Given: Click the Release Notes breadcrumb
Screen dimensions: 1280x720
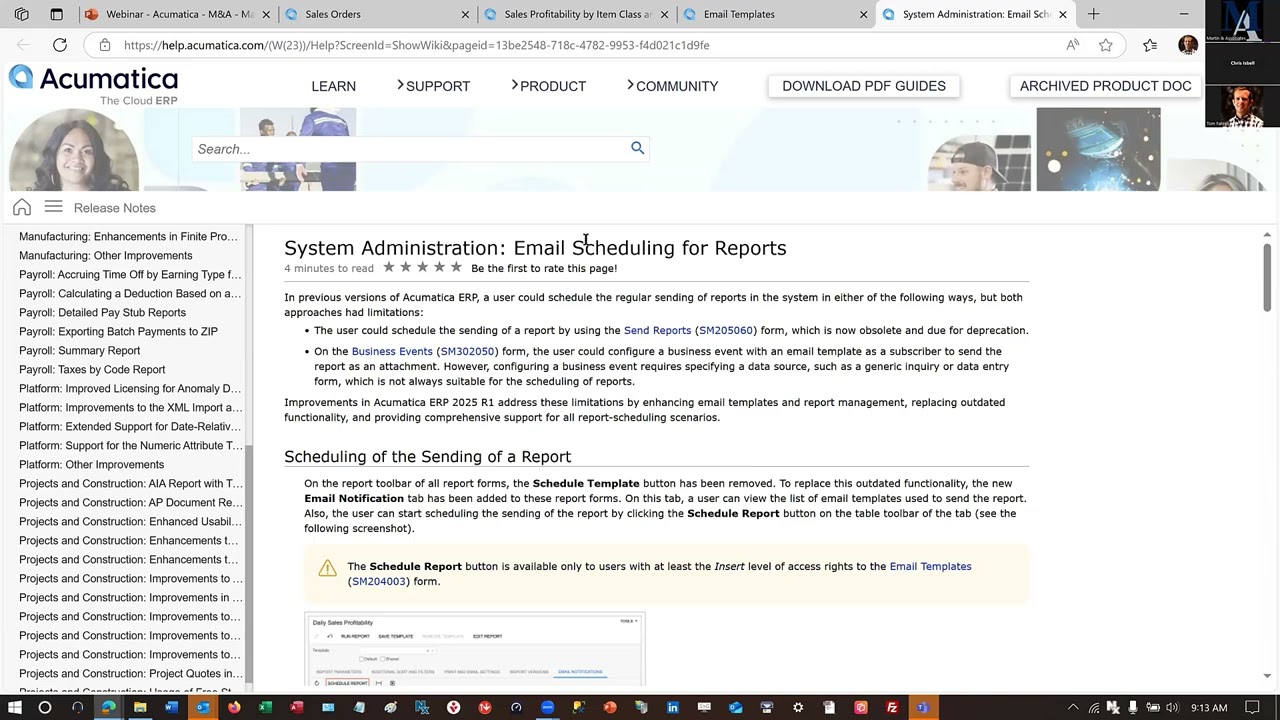Looking at the screenshot, I should [x=114, y=208].
